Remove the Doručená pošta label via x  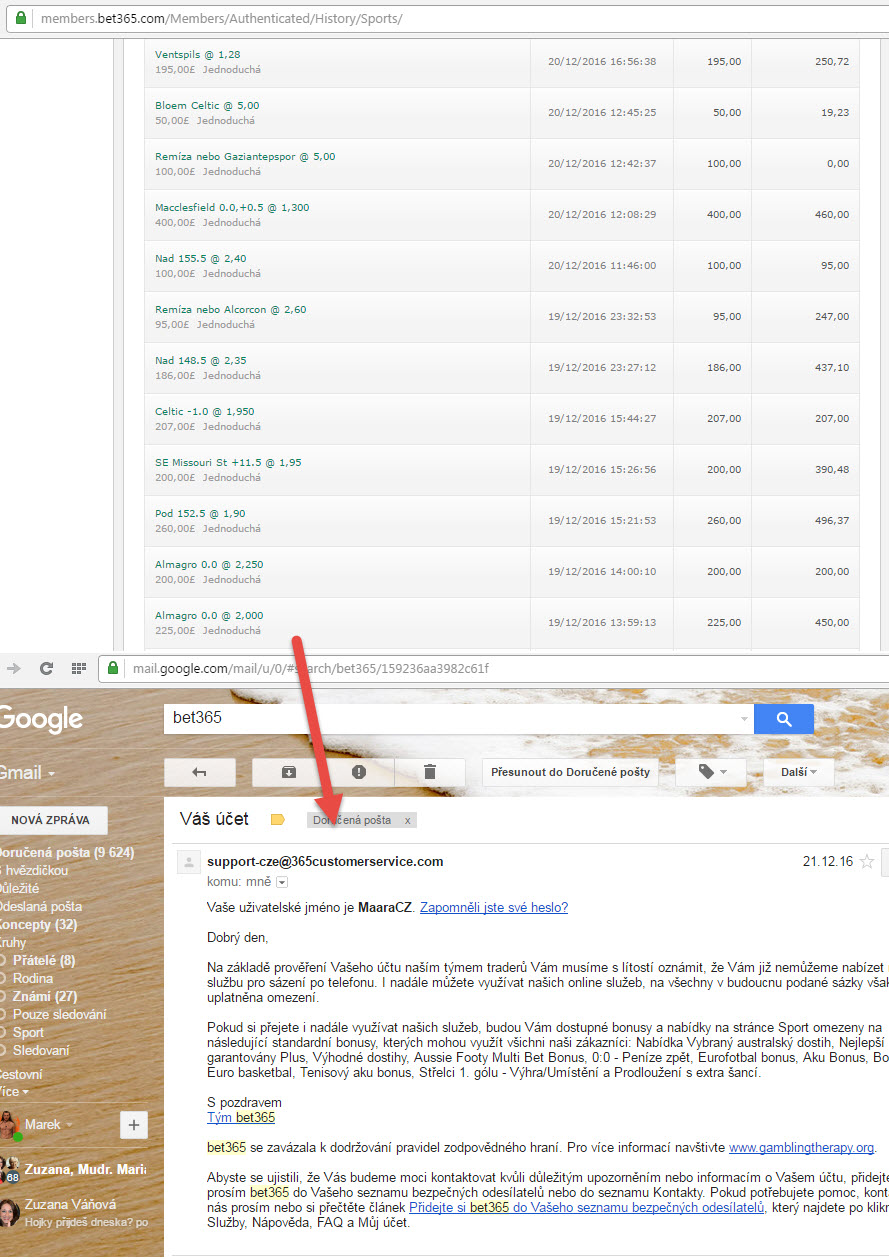[x=407, y=820]
